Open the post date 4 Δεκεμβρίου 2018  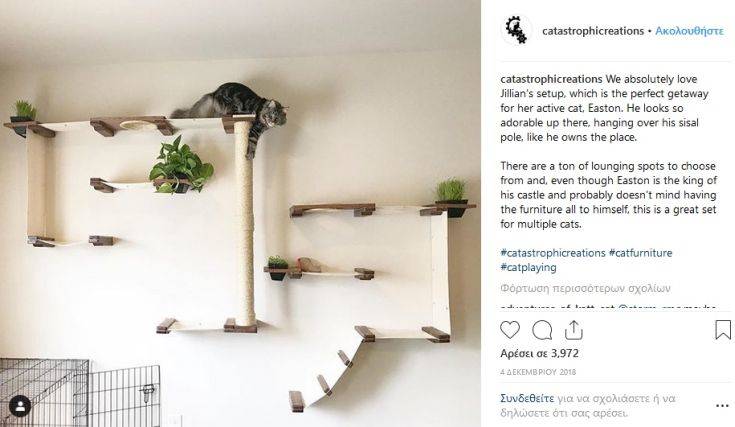(x=538, y=372)
